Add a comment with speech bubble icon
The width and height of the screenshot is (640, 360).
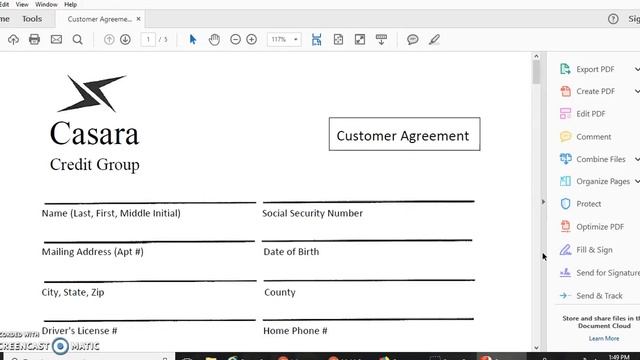pos(413,40)
